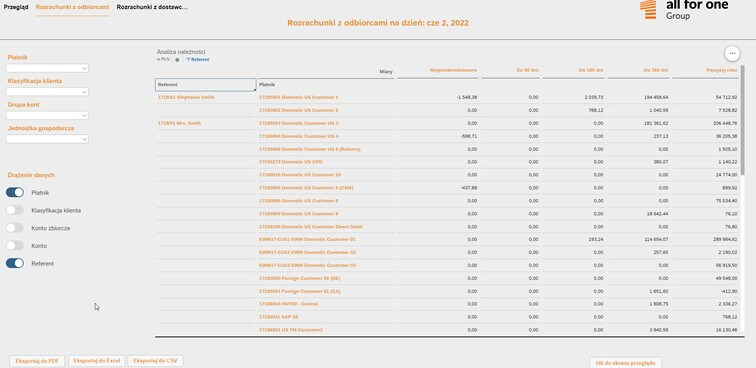Select 17100051 Foreign Customer 51 (CA)
Viewport: 756px width, 368px height.
click(x=299, y=291)
